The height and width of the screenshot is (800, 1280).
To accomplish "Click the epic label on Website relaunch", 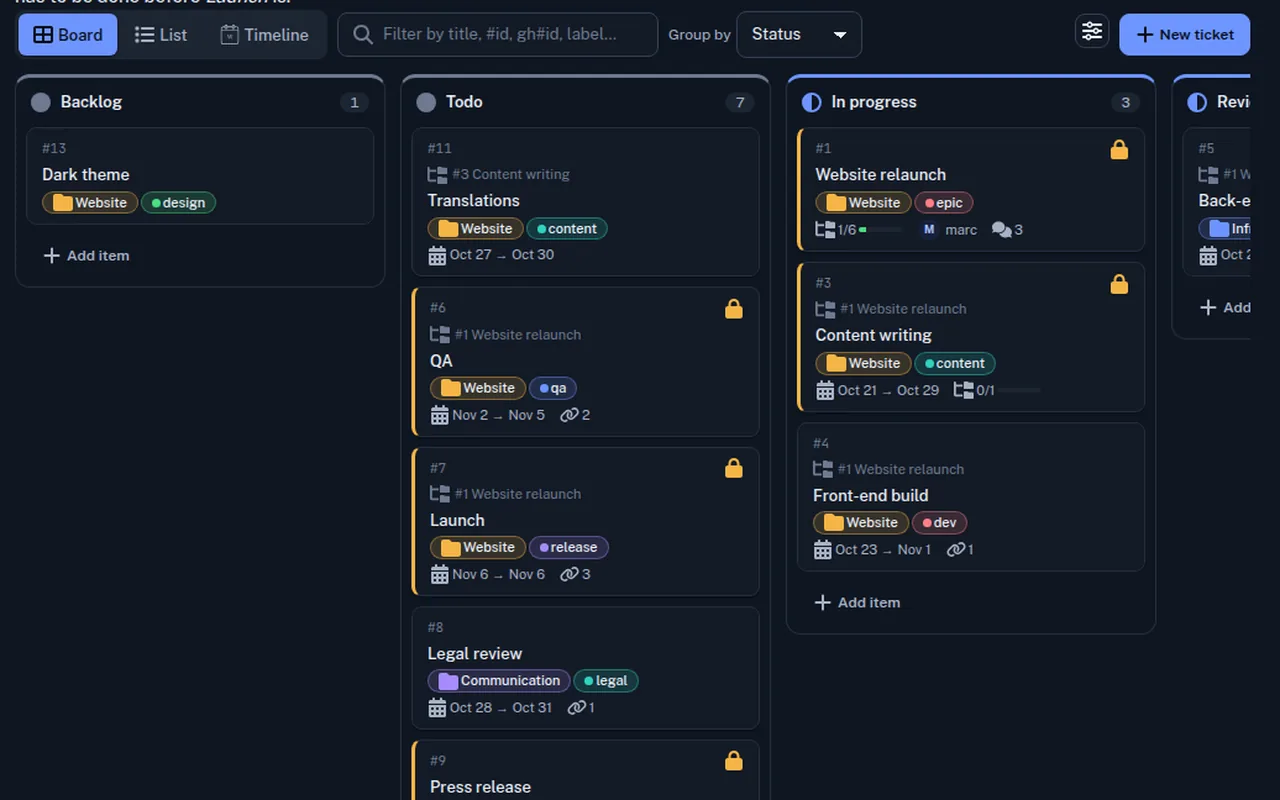I will (x=944, y=203).
